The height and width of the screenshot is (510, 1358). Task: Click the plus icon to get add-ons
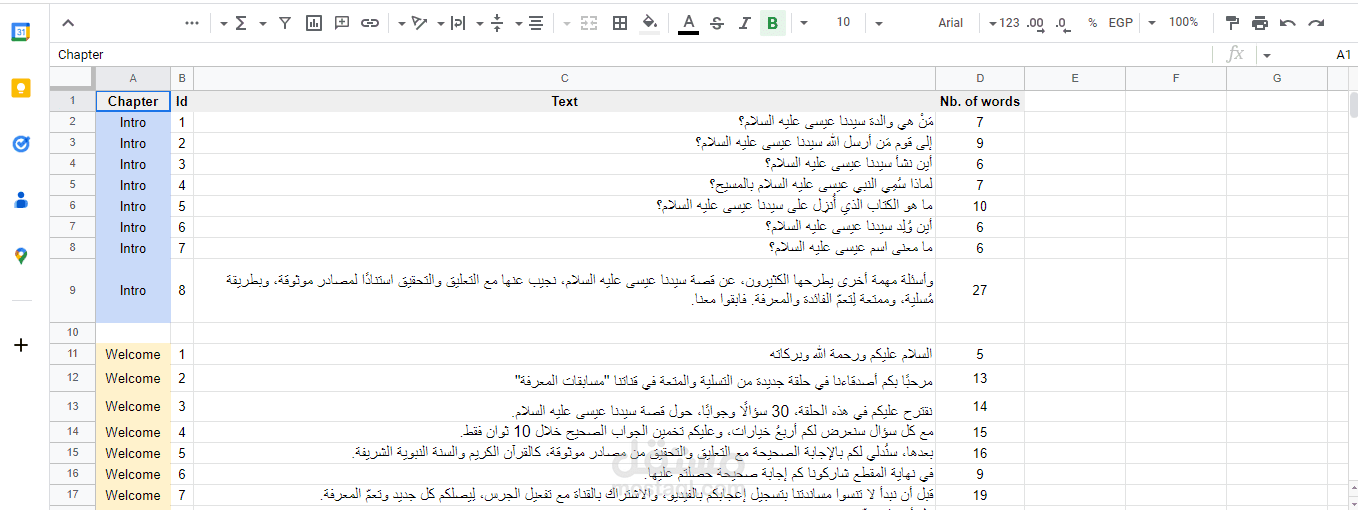[21, 345]
